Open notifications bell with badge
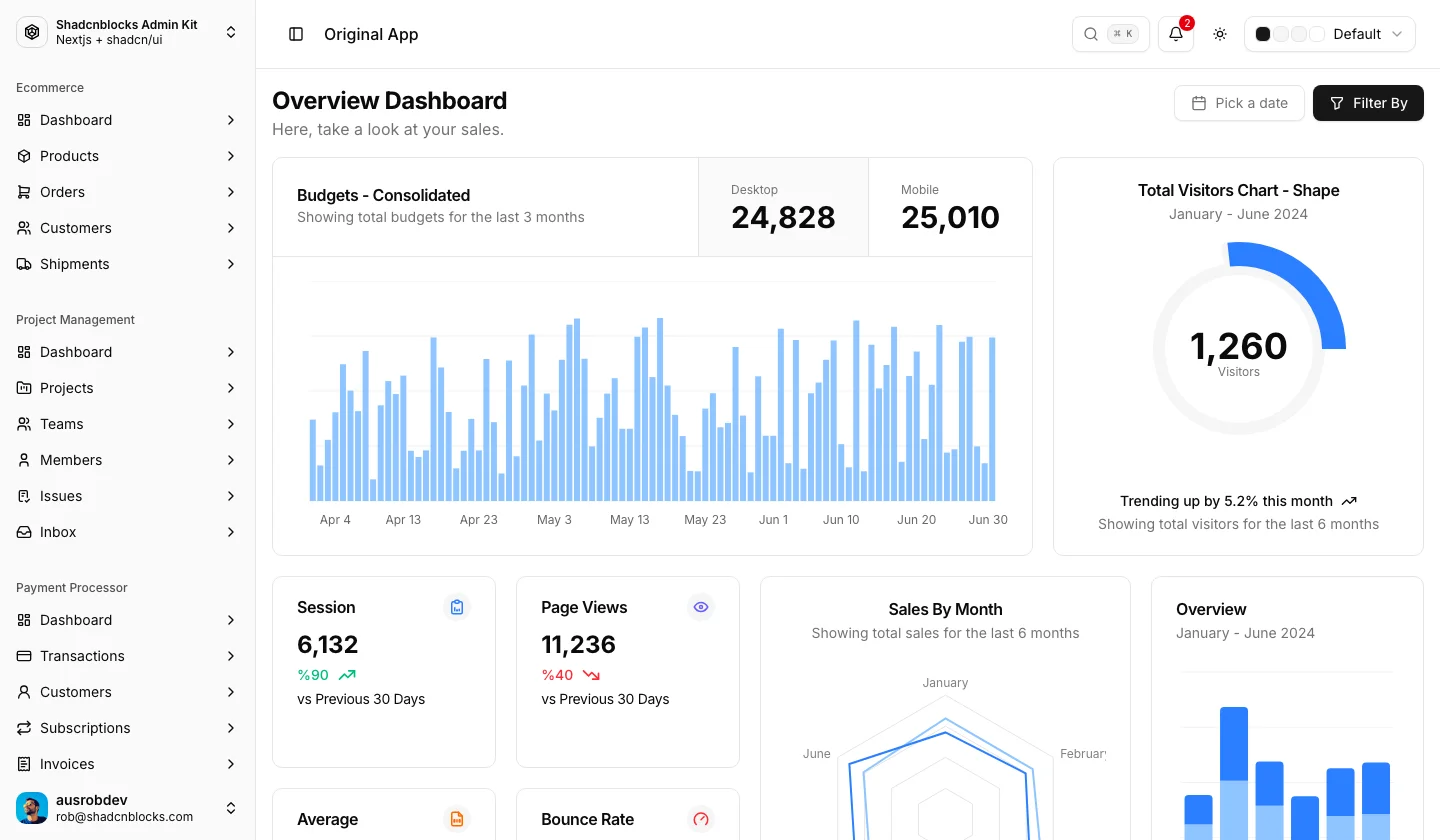The height and width of the screenshot is (840, 1440). tap(1176, 34)
